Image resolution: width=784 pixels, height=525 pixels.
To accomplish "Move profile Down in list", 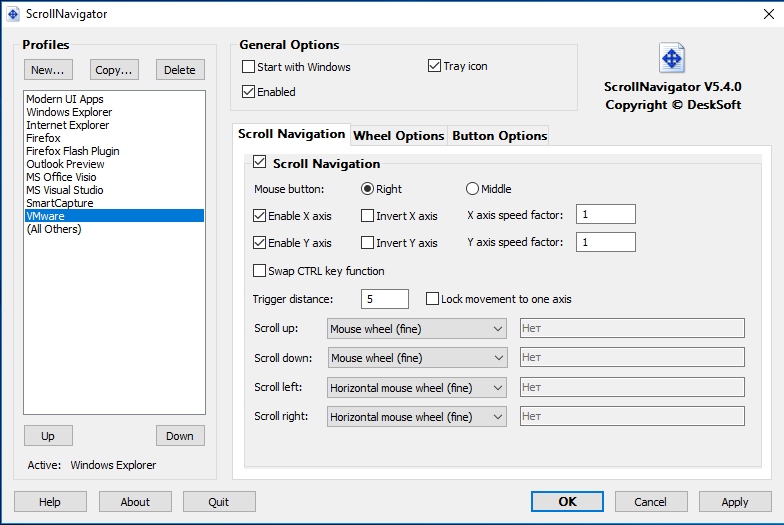I will [180, 436].
